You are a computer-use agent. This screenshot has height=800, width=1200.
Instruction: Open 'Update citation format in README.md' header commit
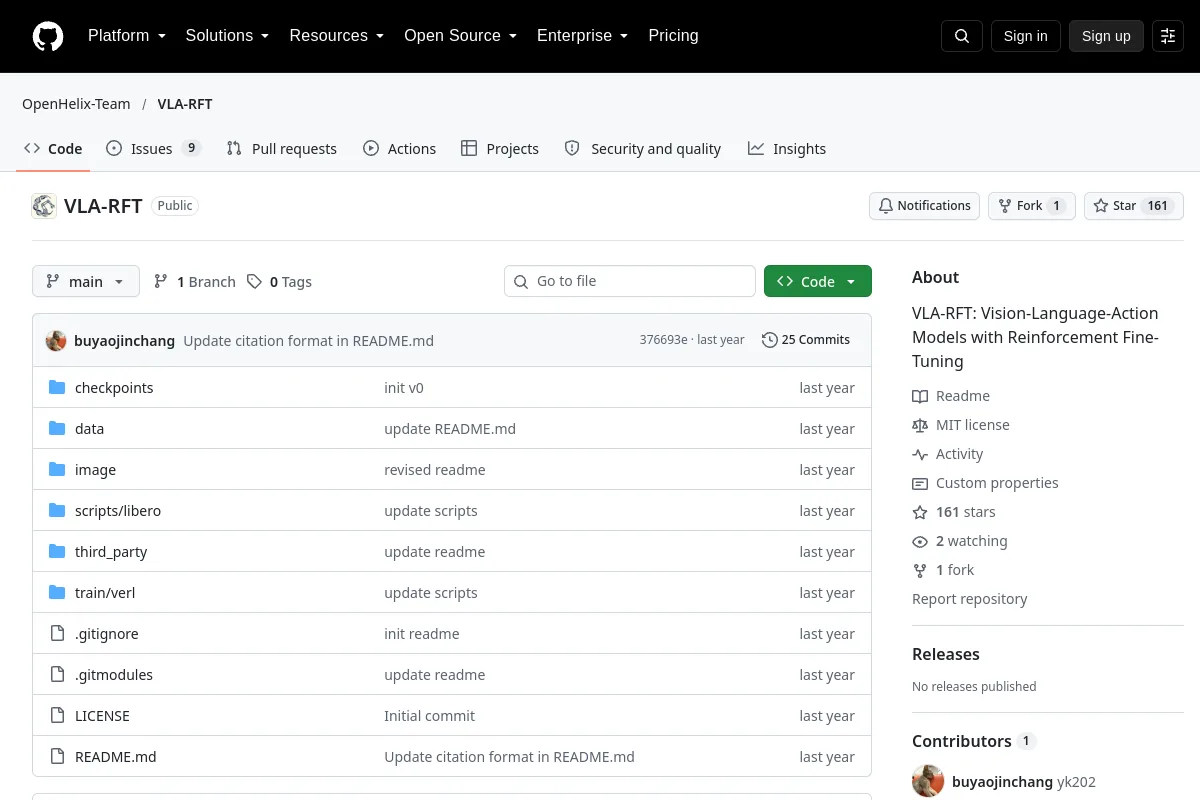point(309,340)
